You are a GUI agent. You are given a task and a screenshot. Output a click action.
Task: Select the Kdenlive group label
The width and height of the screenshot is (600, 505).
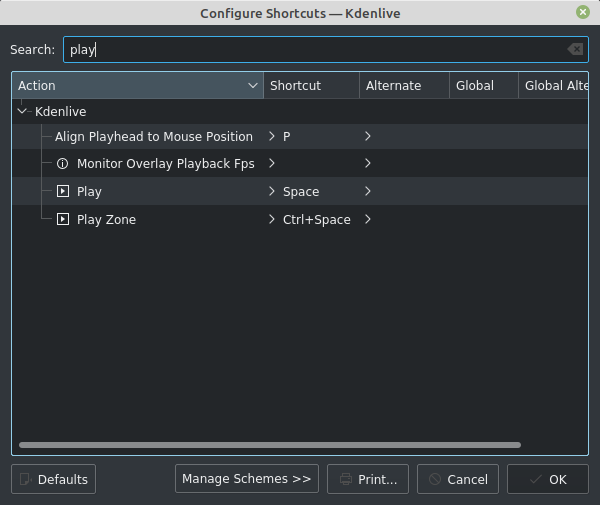point(60,112)
